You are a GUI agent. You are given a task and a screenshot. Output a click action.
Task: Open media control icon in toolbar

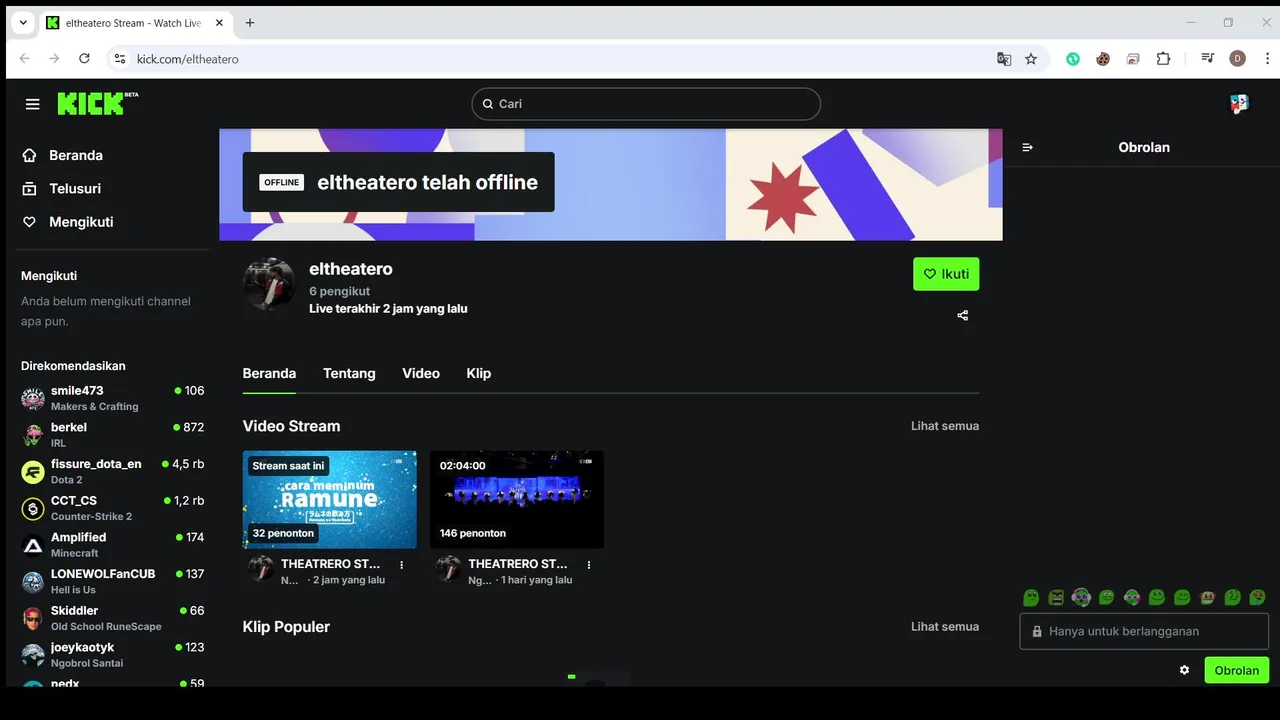click(x=1208, y=59)
